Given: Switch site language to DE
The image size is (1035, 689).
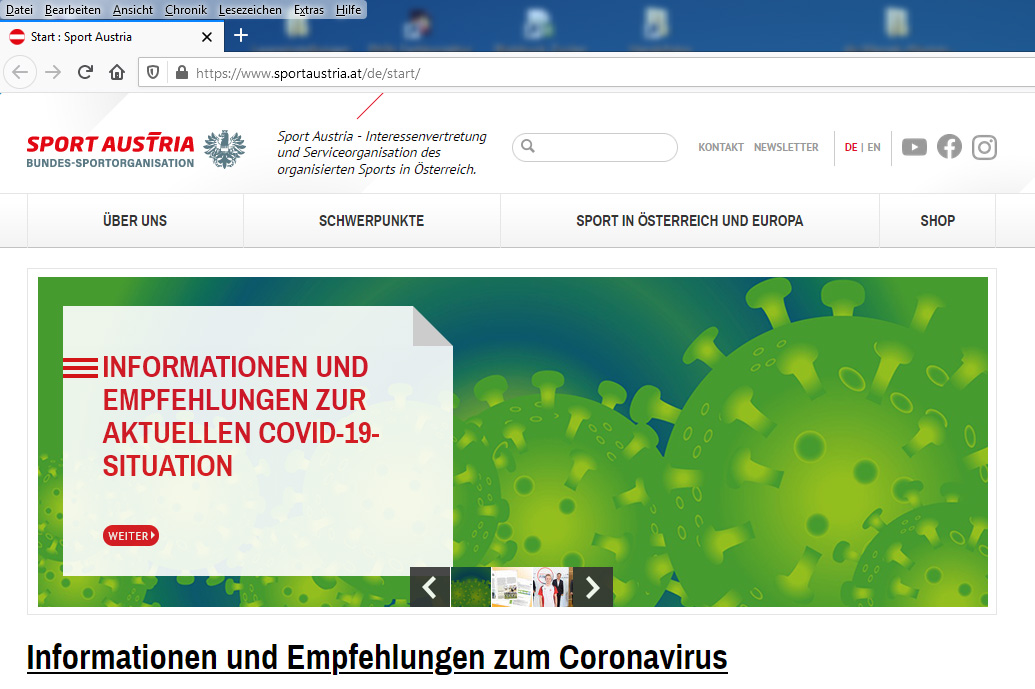Looking at the screenshot, I should (x=851, y=147).
